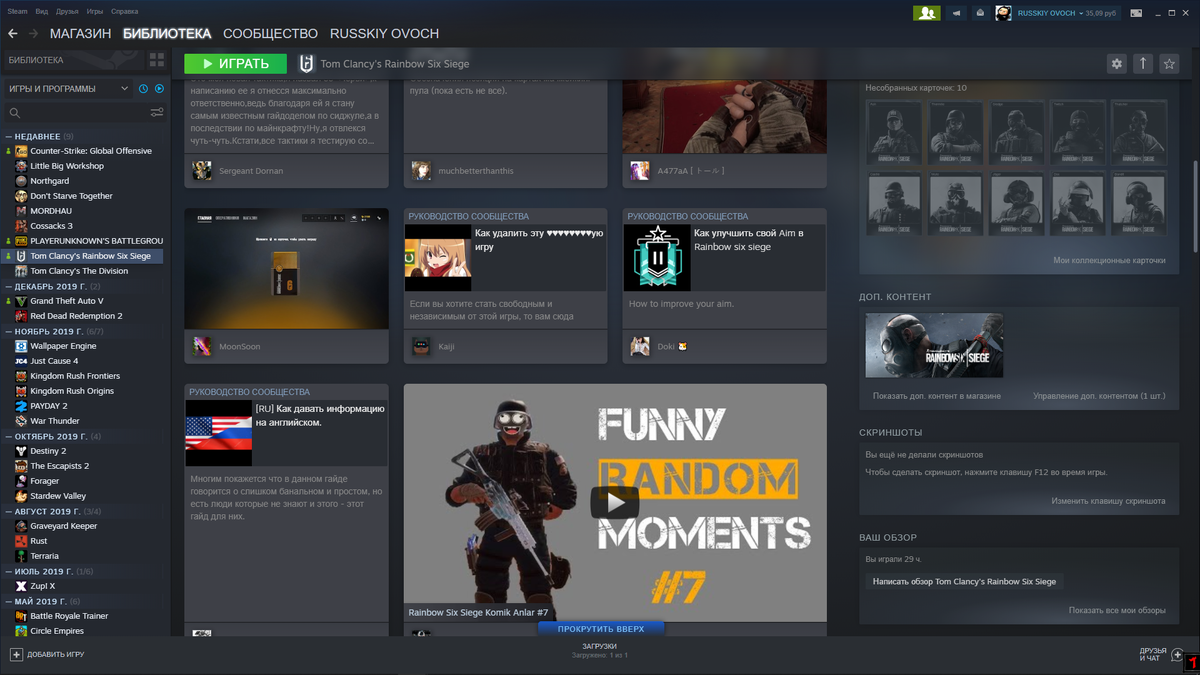The height and width of the screenshot is (675, 1200).
Task: Collapse the НОЯБРЬ 2019 Г. section
Action: tap(9, 331)
